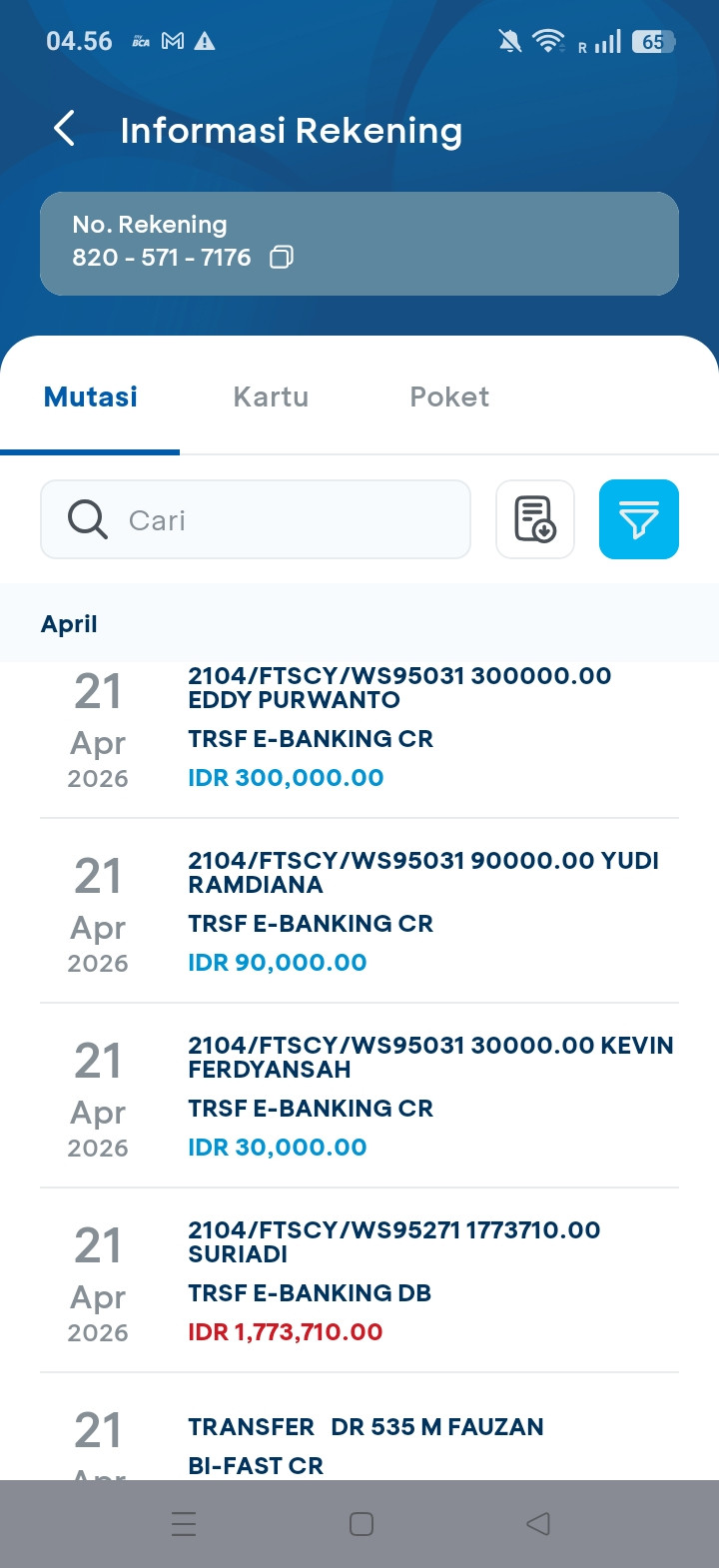
Task: Open the transaction filter
Action: [638, 519]
